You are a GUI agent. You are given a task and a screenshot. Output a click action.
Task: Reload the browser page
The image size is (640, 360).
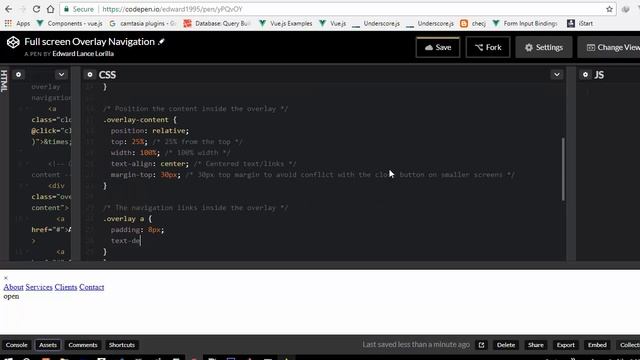(36, 9)
